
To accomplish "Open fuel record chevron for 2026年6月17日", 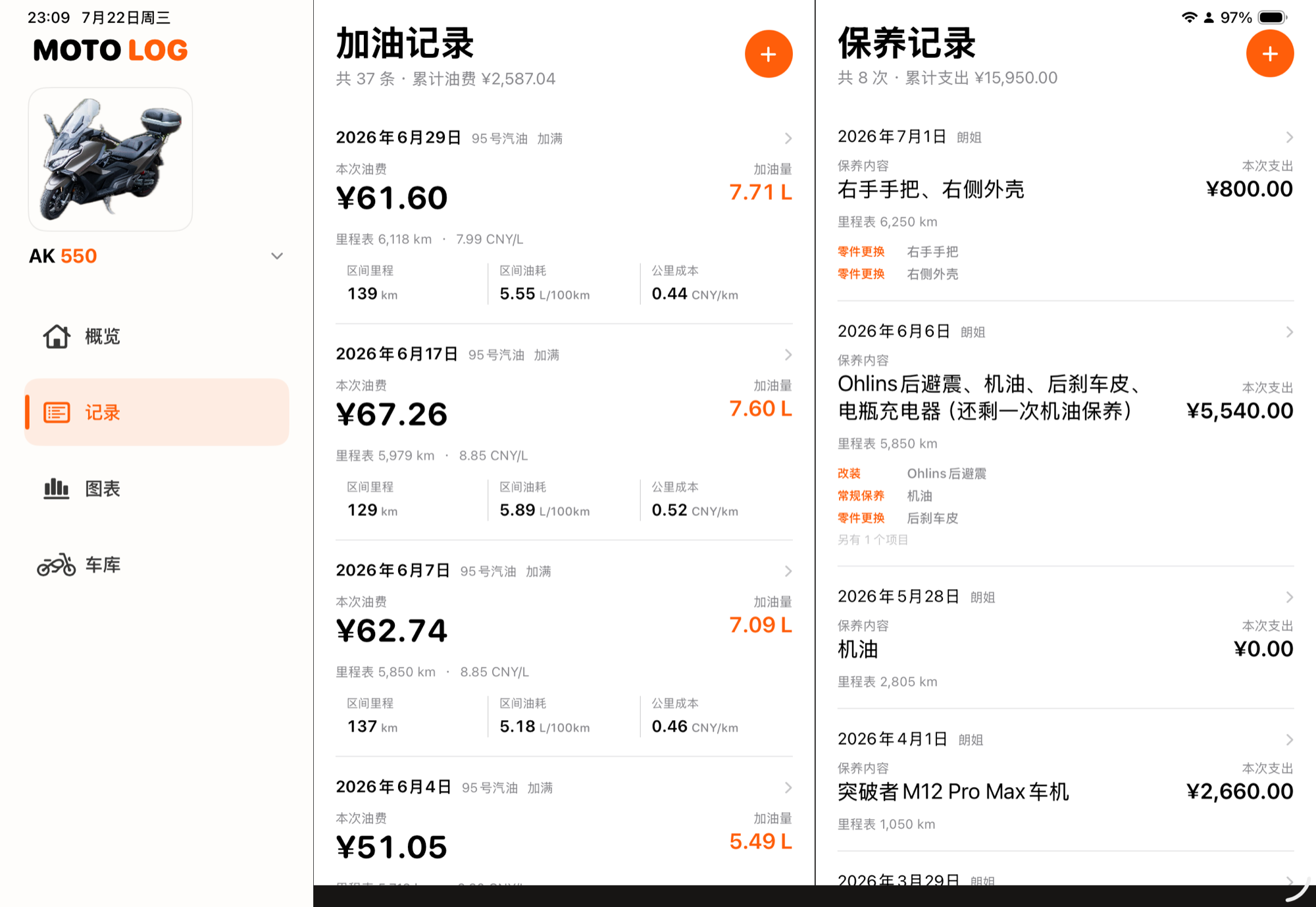I will [x=788, y=355].
